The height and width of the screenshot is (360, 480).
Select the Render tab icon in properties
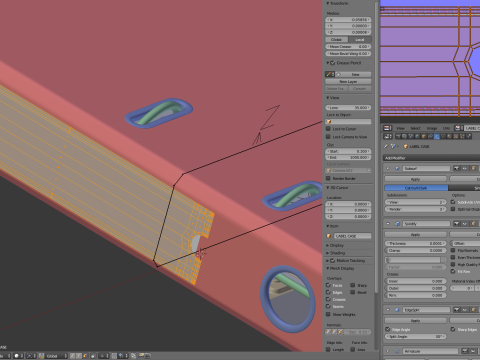click(x=398, y=136)
